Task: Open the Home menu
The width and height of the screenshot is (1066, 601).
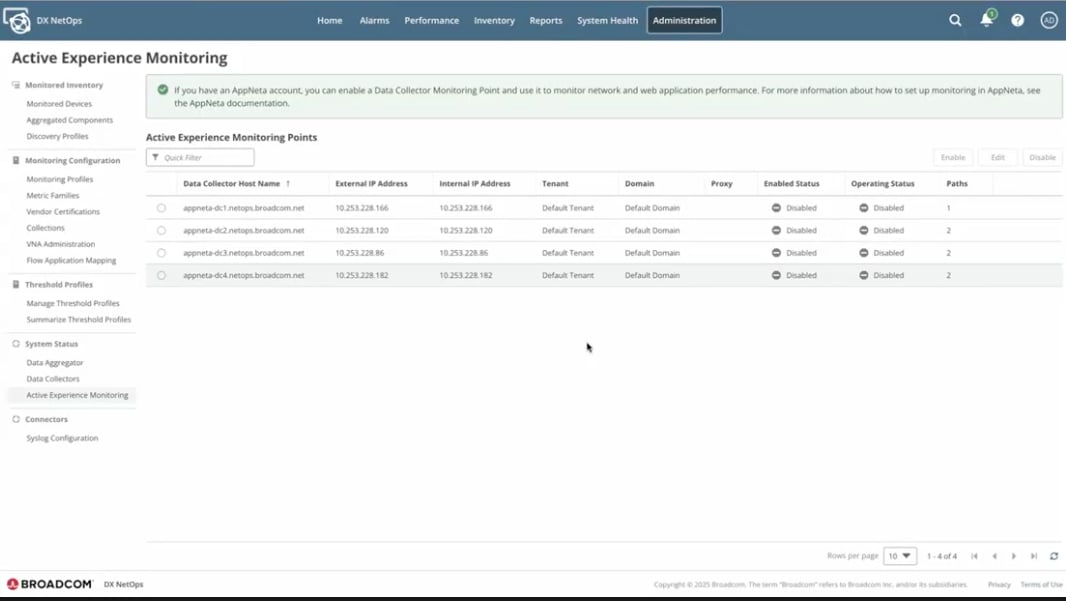Action: (x=330, y=20)
